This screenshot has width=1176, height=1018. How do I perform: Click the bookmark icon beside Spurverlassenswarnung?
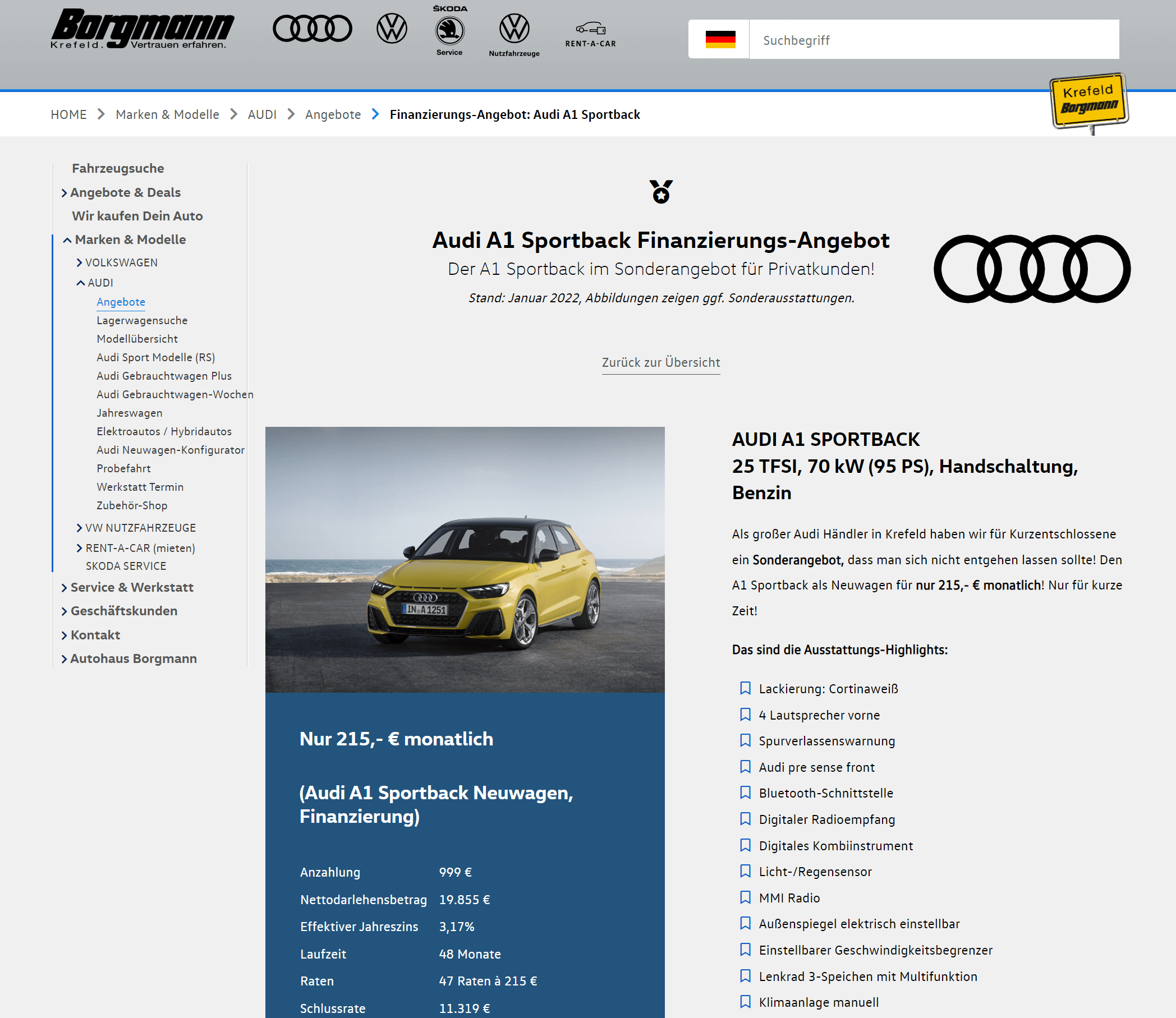[x=745, y=741]
